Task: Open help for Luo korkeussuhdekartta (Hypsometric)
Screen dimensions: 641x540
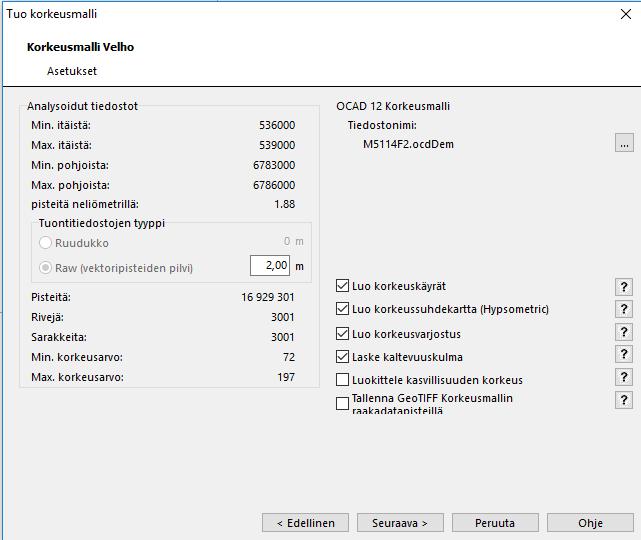Action: [624, 309]
